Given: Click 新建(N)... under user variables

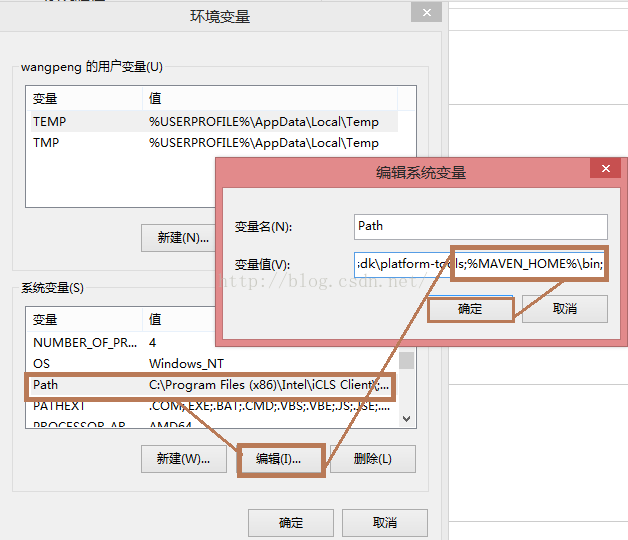Looking at the screenshot, I should (179, 238).
